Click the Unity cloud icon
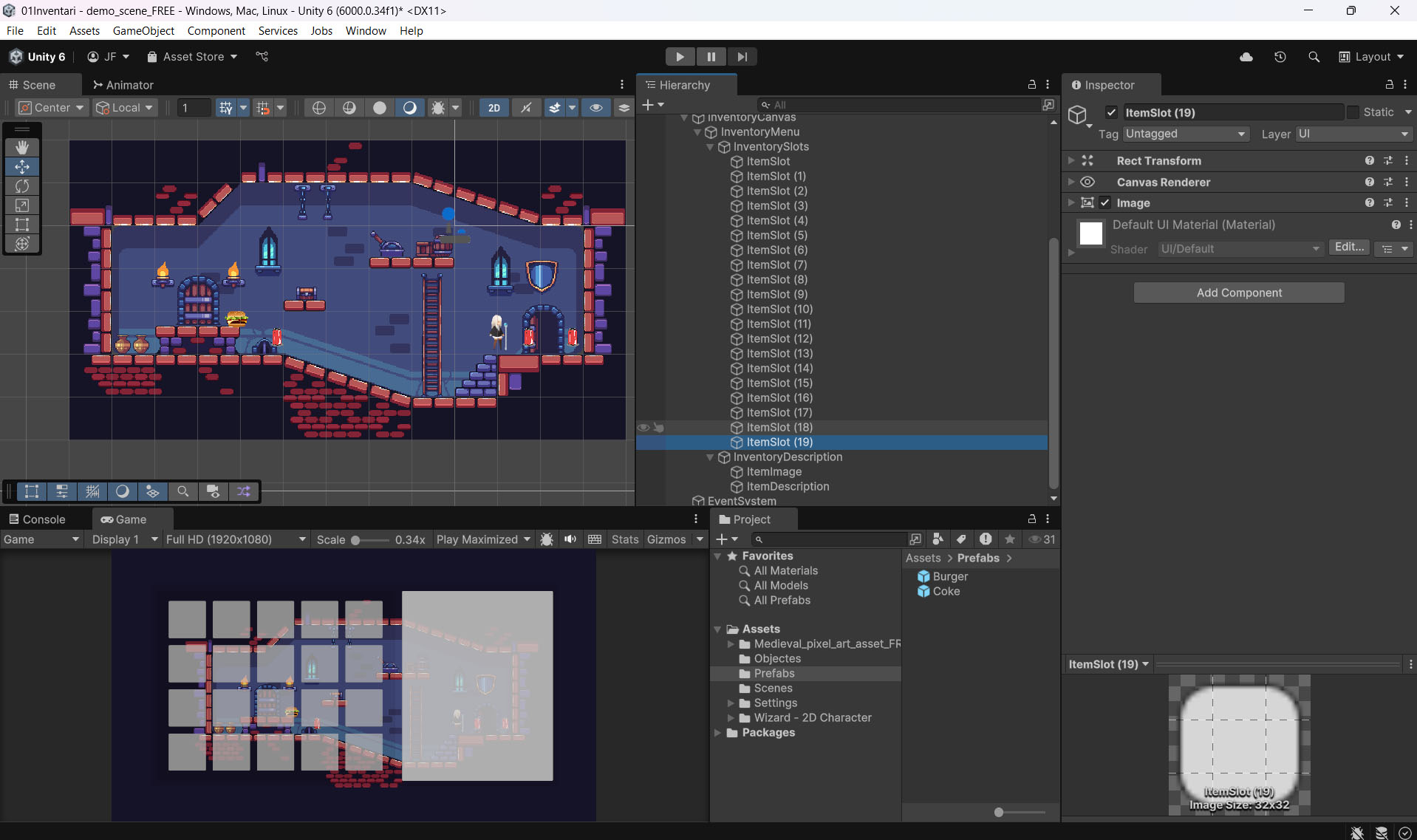This screenshot has height=840, width=1417. (x=1246, y=57)
